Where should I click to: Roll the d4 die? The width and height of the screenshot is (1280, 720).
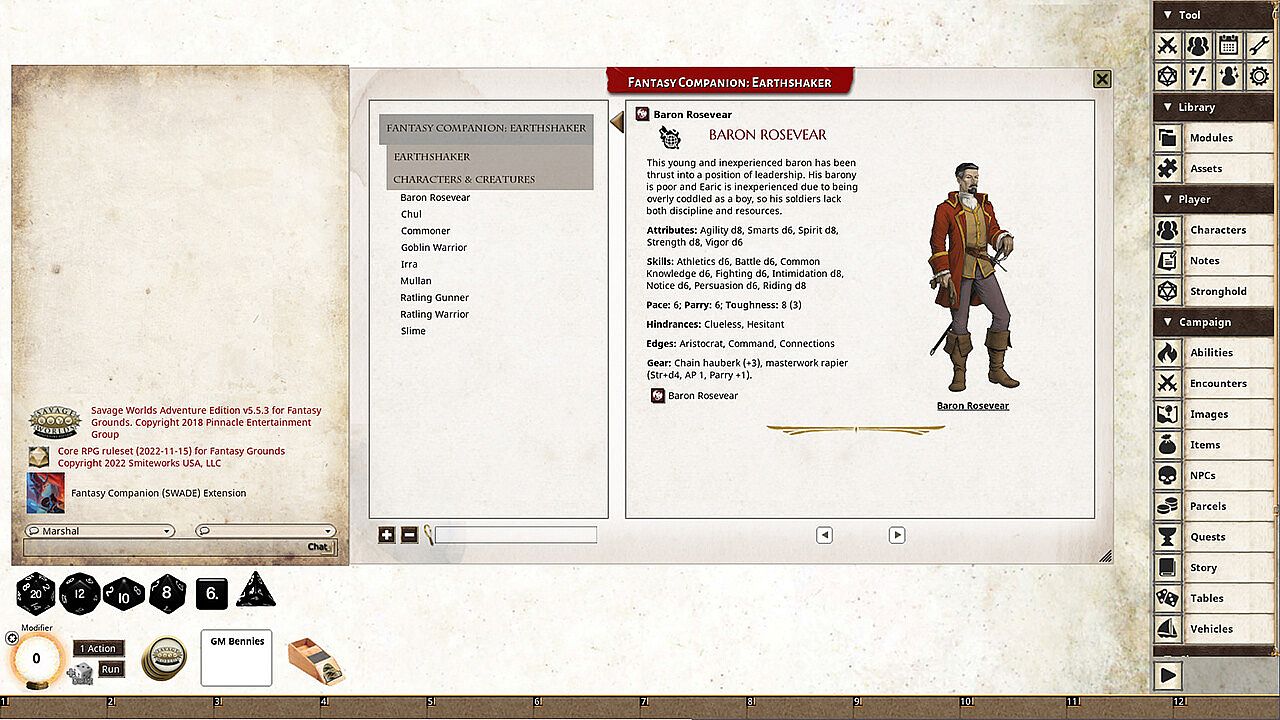256,590
